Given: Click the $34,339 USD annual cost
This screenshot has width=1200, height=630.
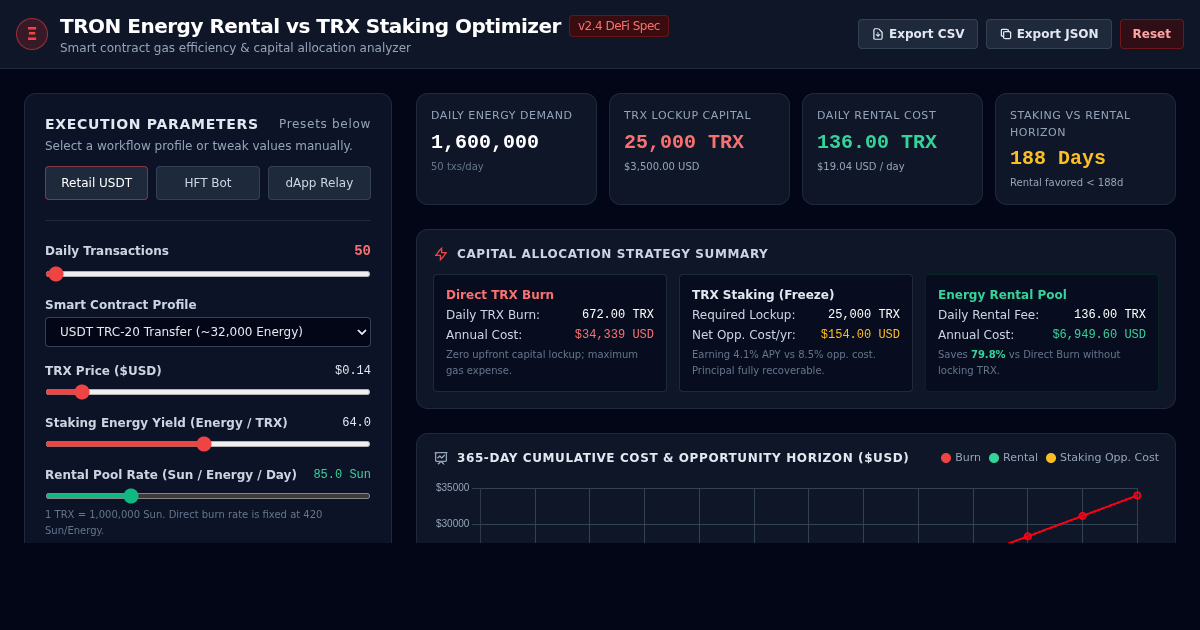Looking at the screenshot, I should click(x=614, y=335).
